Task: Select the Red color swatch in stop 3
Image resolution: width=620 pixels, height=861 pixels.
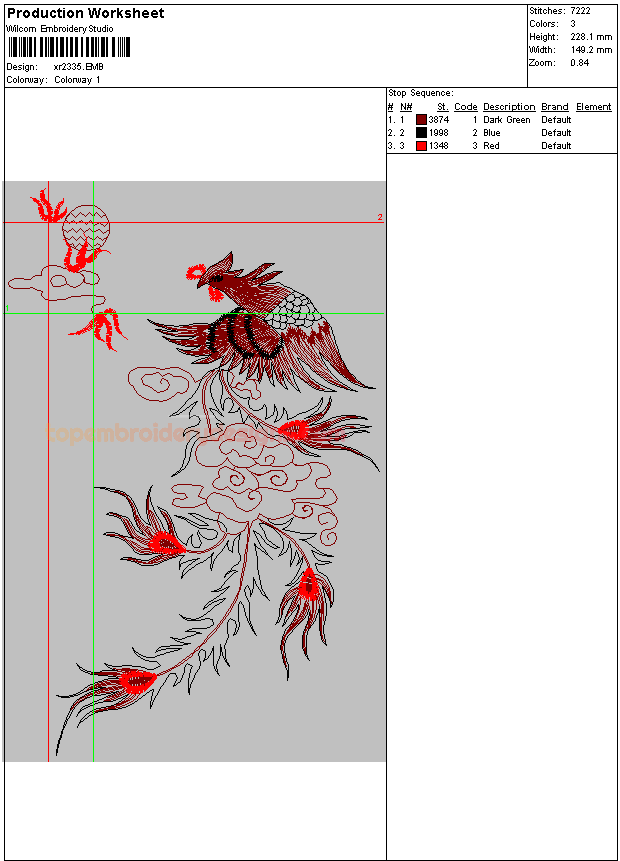Action: (x=421, y=146)
